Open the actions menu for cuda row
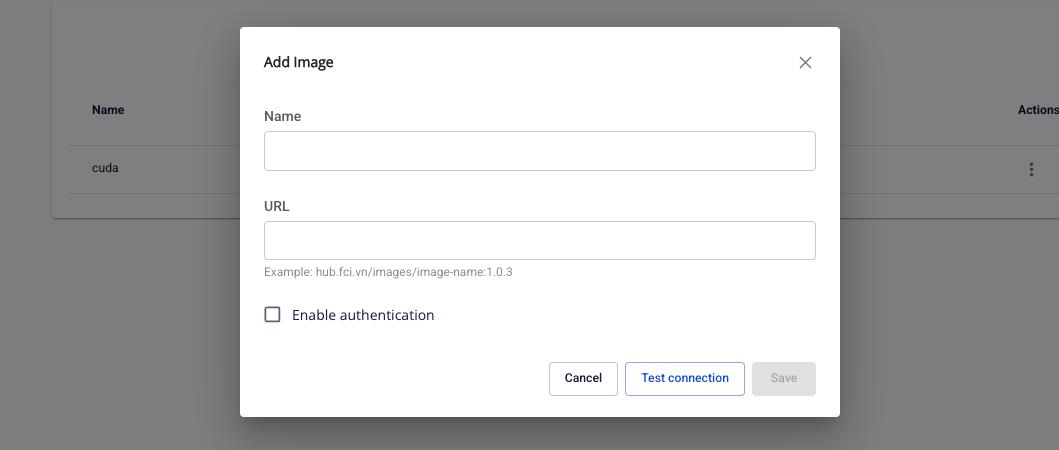The width and height of the screenshot is (1059, 450). point(1031,170)
